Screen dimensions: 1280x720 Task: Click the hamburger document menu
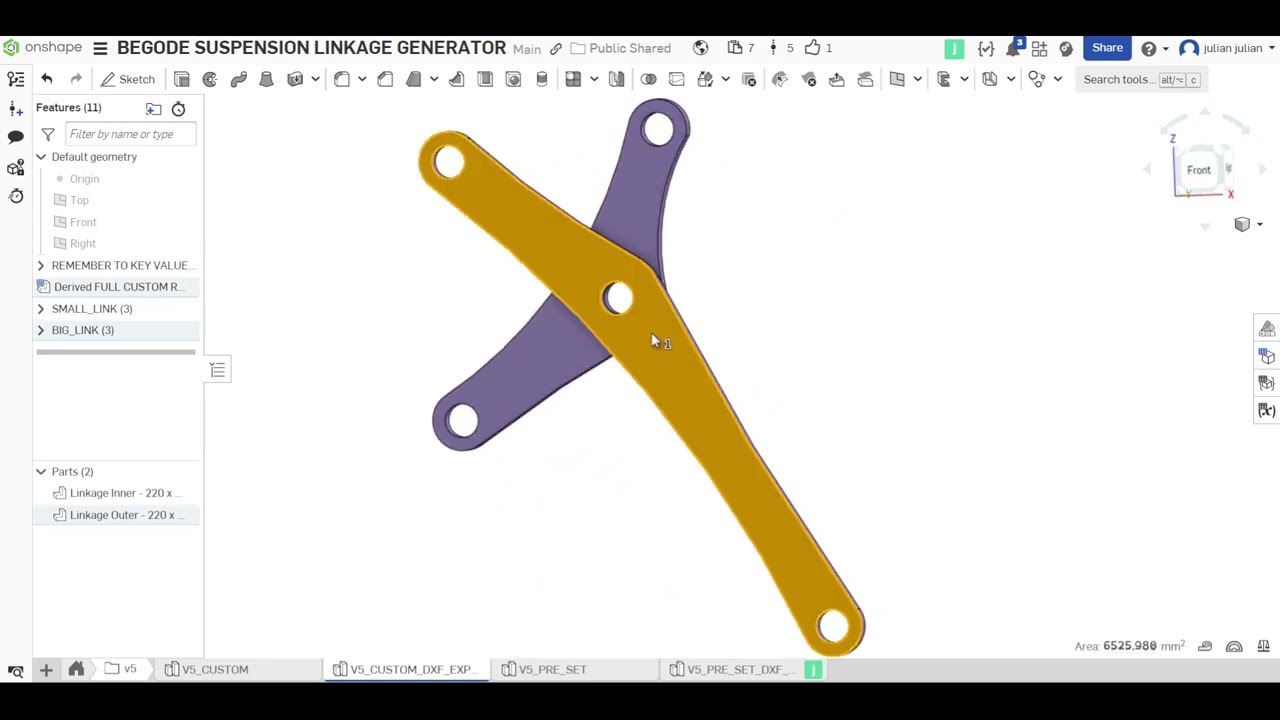click(x=100, y=48)
